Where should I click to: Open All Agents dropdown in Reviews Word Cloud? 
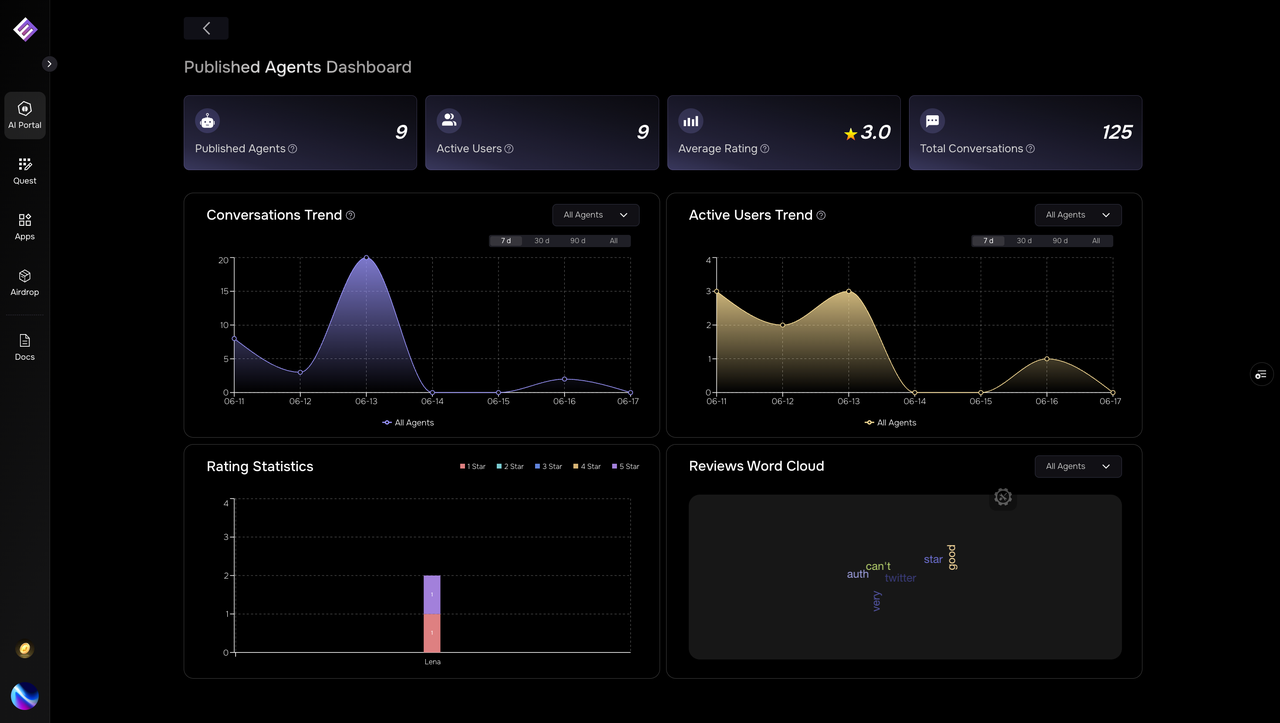pos(1077,466)
